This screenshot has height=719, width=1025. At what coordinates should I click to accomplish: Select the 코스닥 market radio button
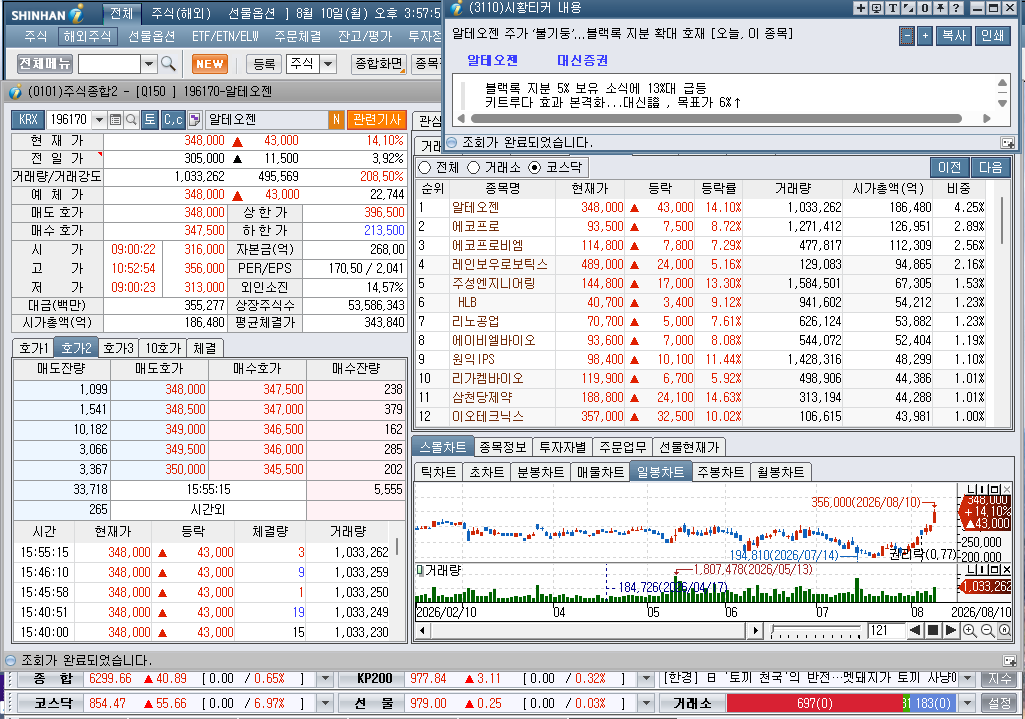(x=535, y=167)
